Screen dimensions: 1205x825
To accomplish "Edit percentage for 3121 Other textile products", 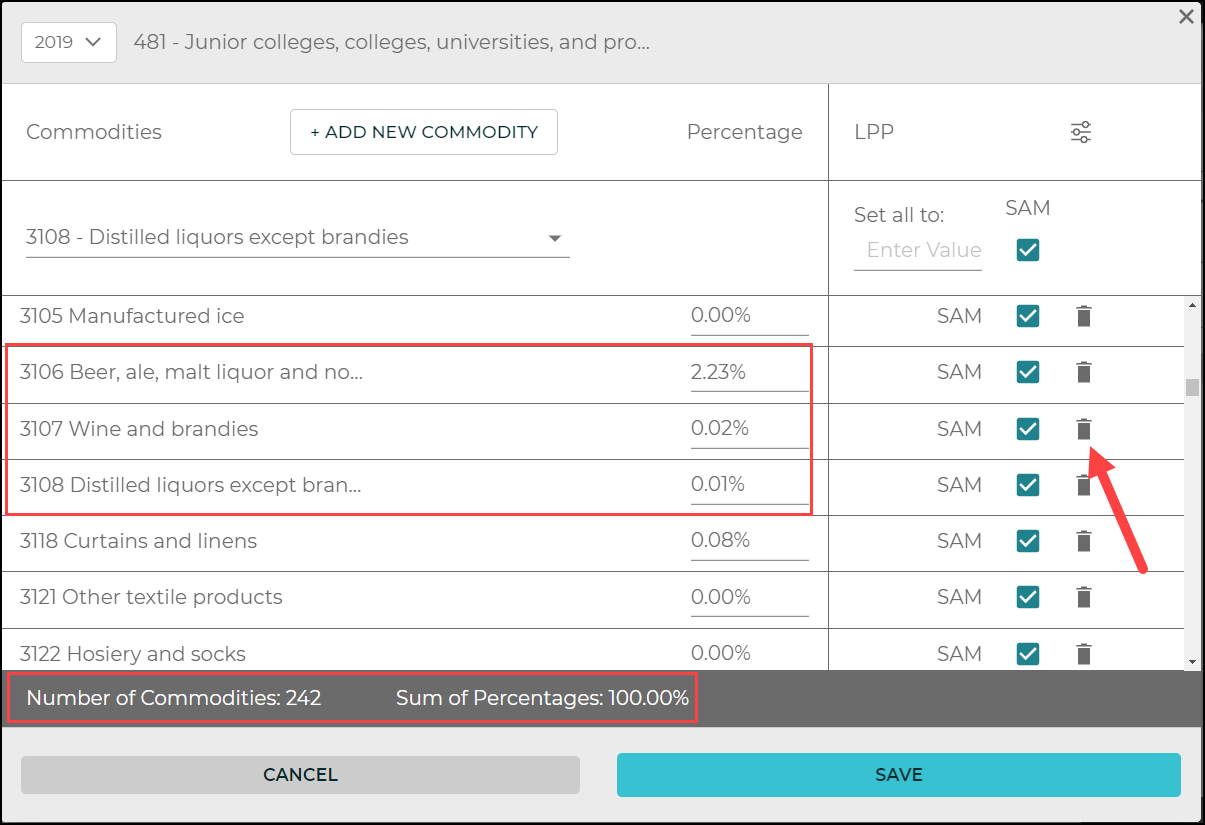I will pos(750,597).
